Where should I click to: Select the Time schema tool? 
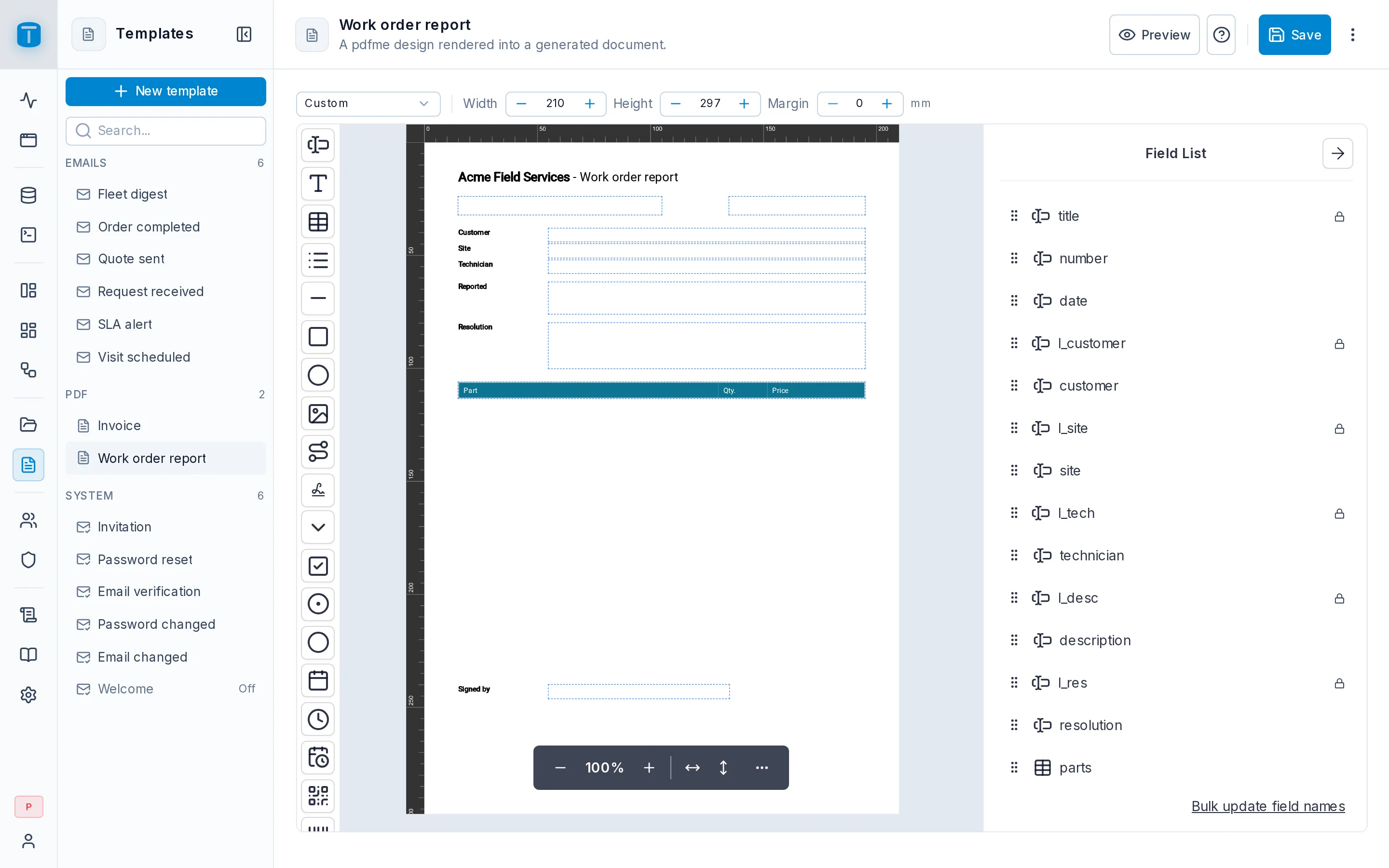point(318,719)
